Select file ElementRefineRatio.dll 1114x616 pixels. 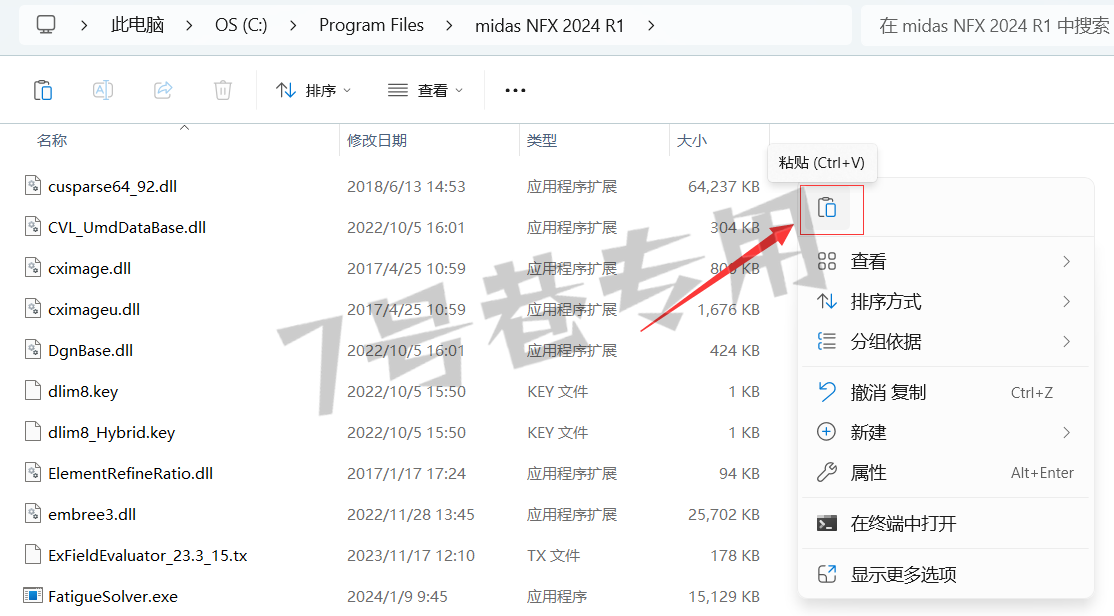pos(131,474)
